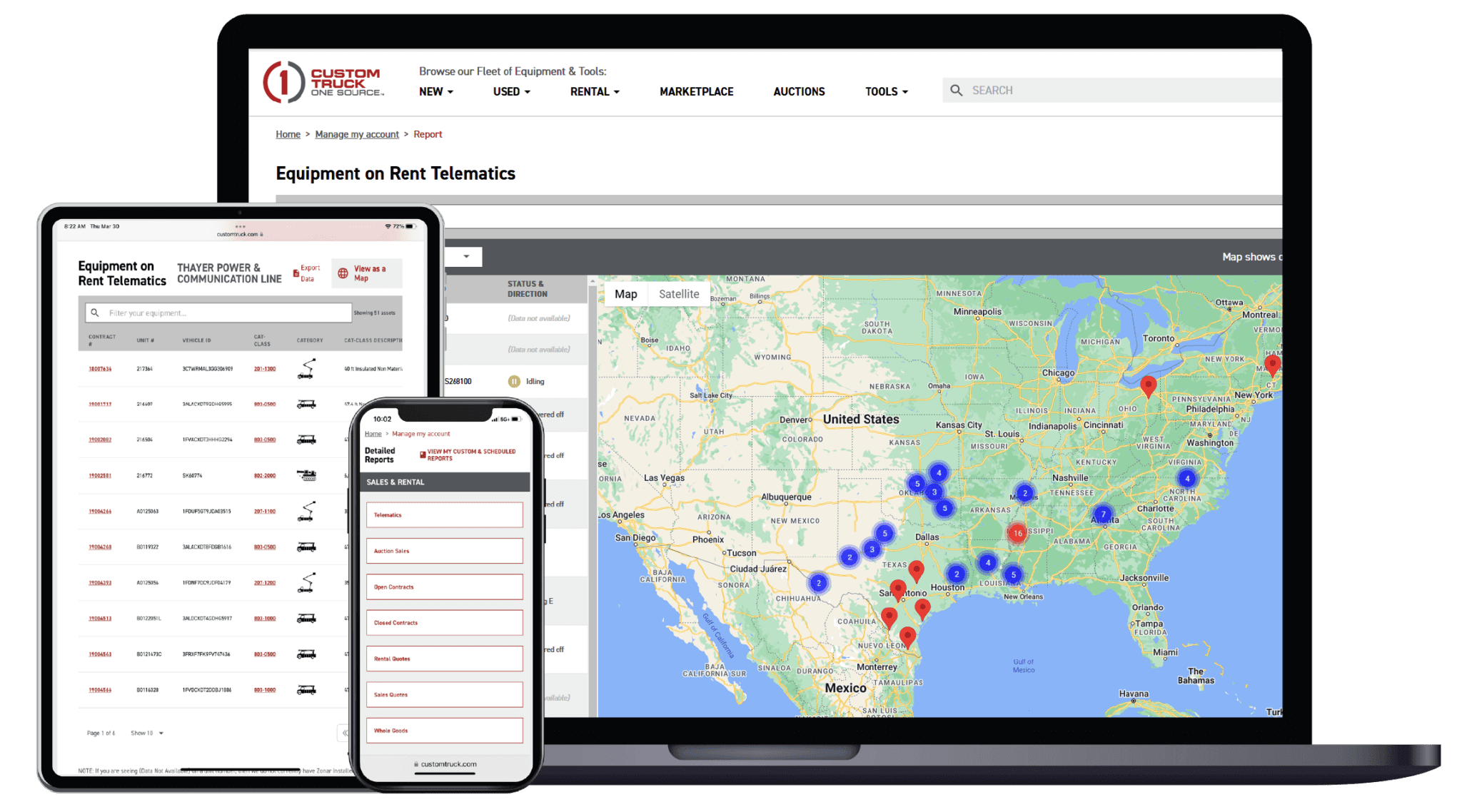The width and height of the screenshot is (1462, 812).
Task: Click the SEARCH input field on laptop
Action: [1114, 91]
